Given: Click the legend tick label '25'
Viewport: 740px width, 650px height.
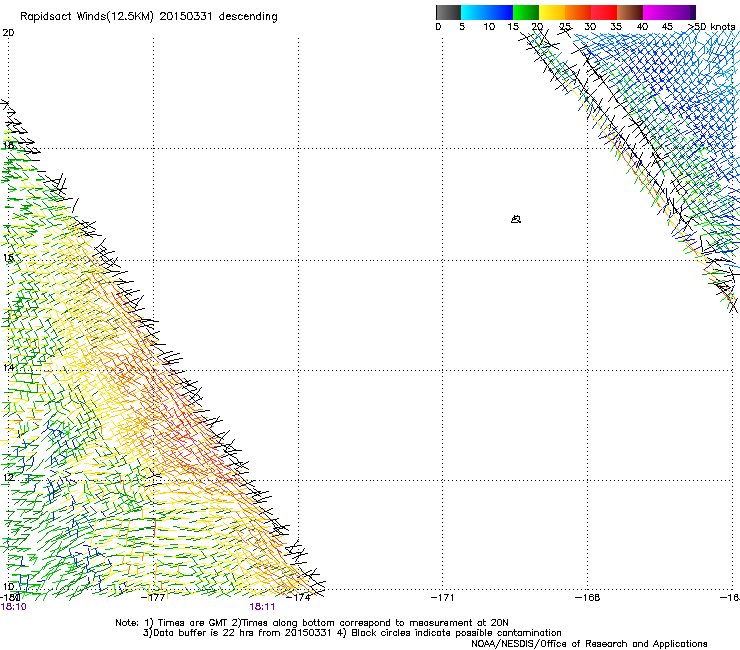Looking at the screenshot, I should click(x=565, y=26).
